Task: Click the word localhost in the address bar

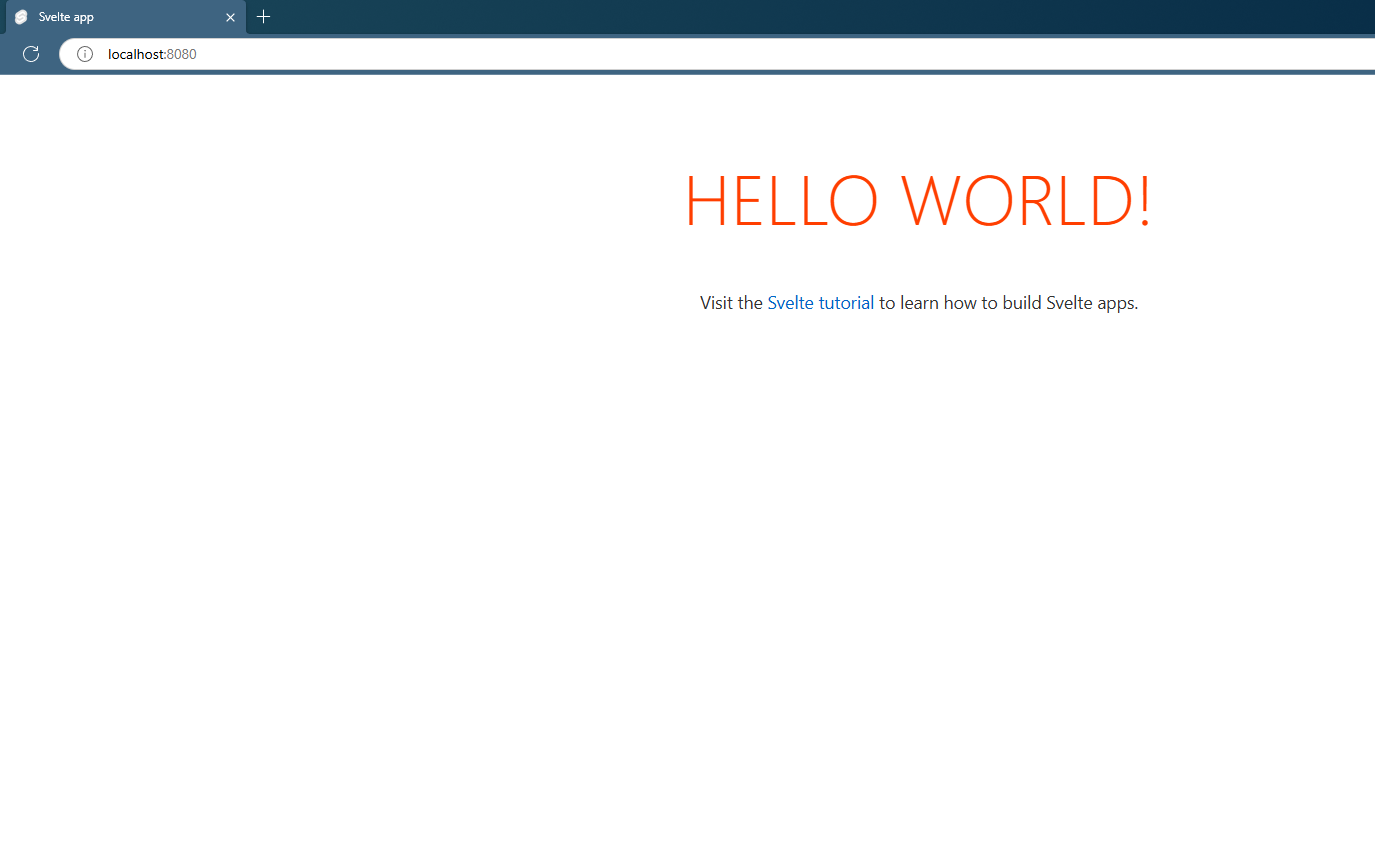Action: 135,54
